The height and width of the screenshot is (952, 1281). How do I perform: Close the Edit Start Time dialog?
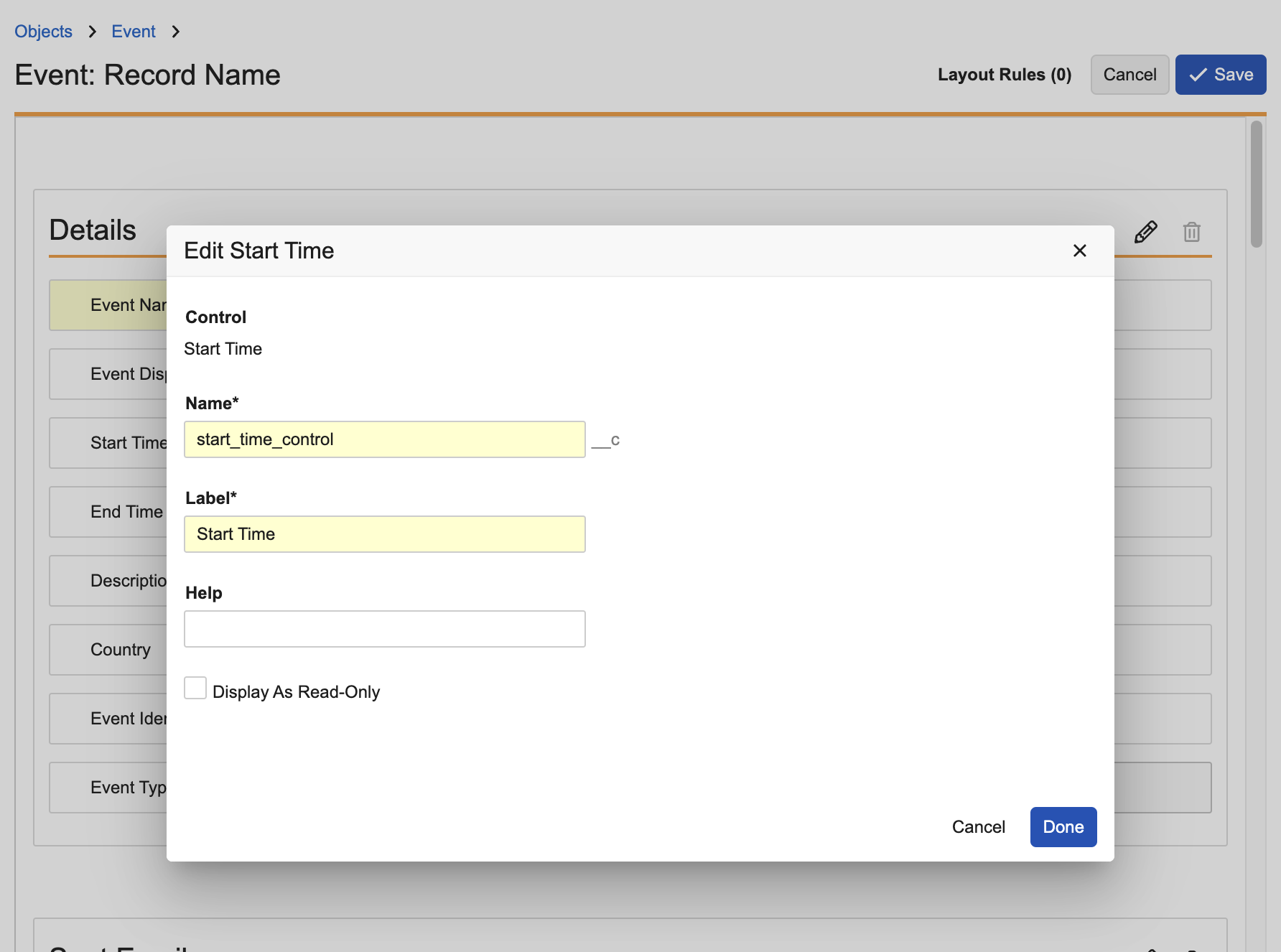coord(1079,251)
